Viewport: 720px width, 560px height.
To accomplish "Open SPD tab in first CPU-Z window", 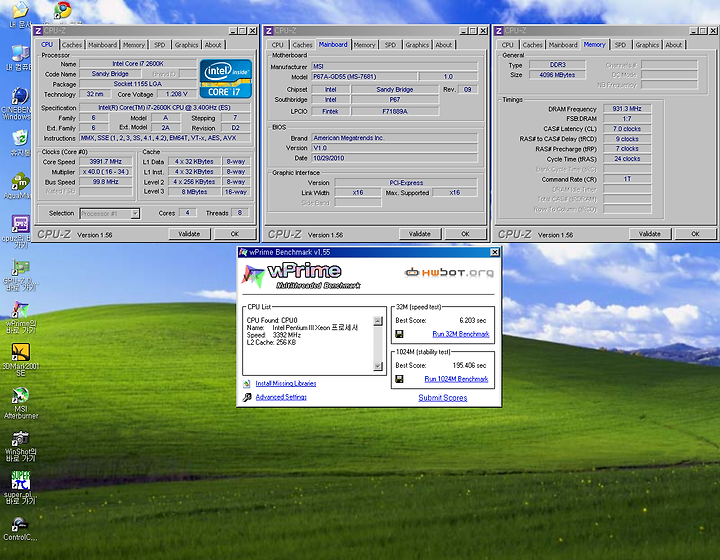I will tap(159, 45).
